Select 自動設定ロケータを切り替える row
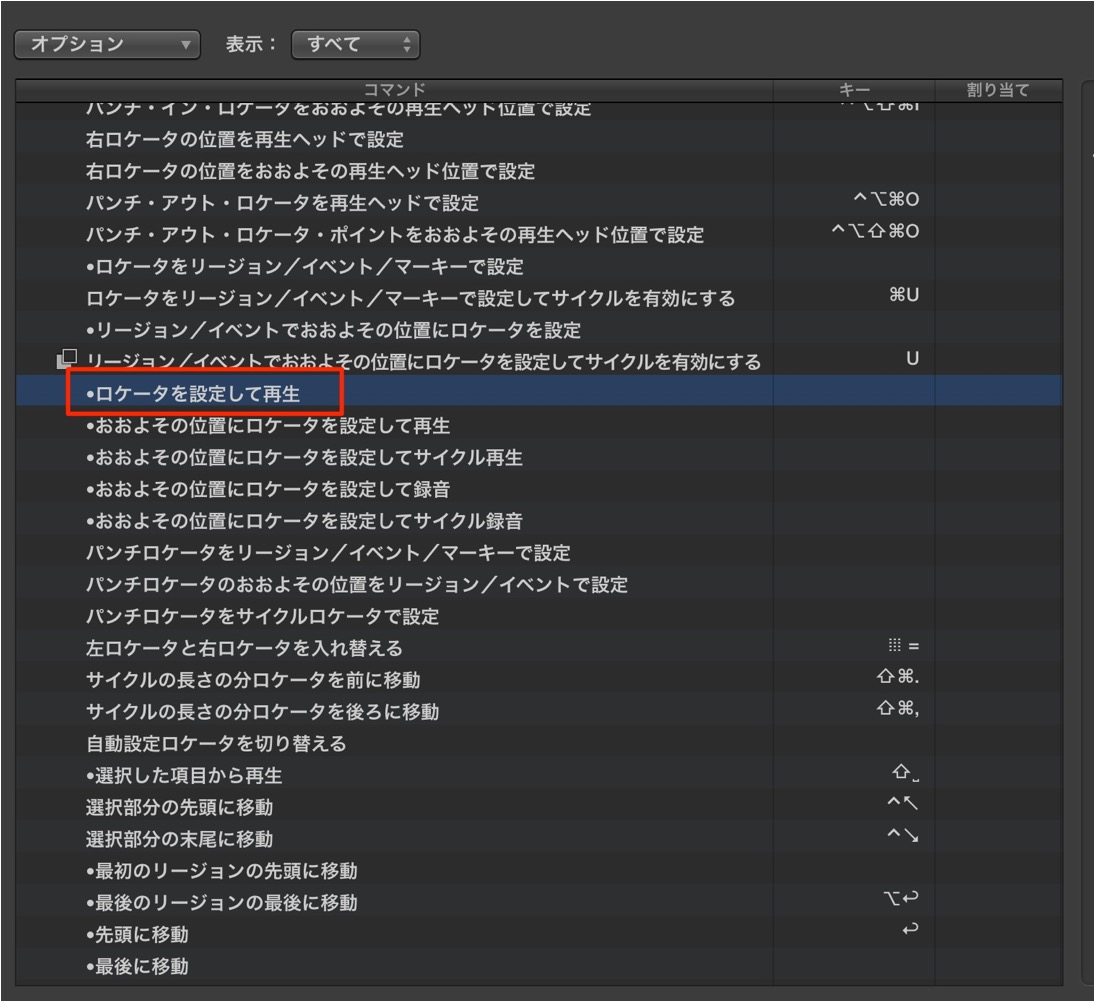This screenshot has width=1095, height=1002. 539,744
